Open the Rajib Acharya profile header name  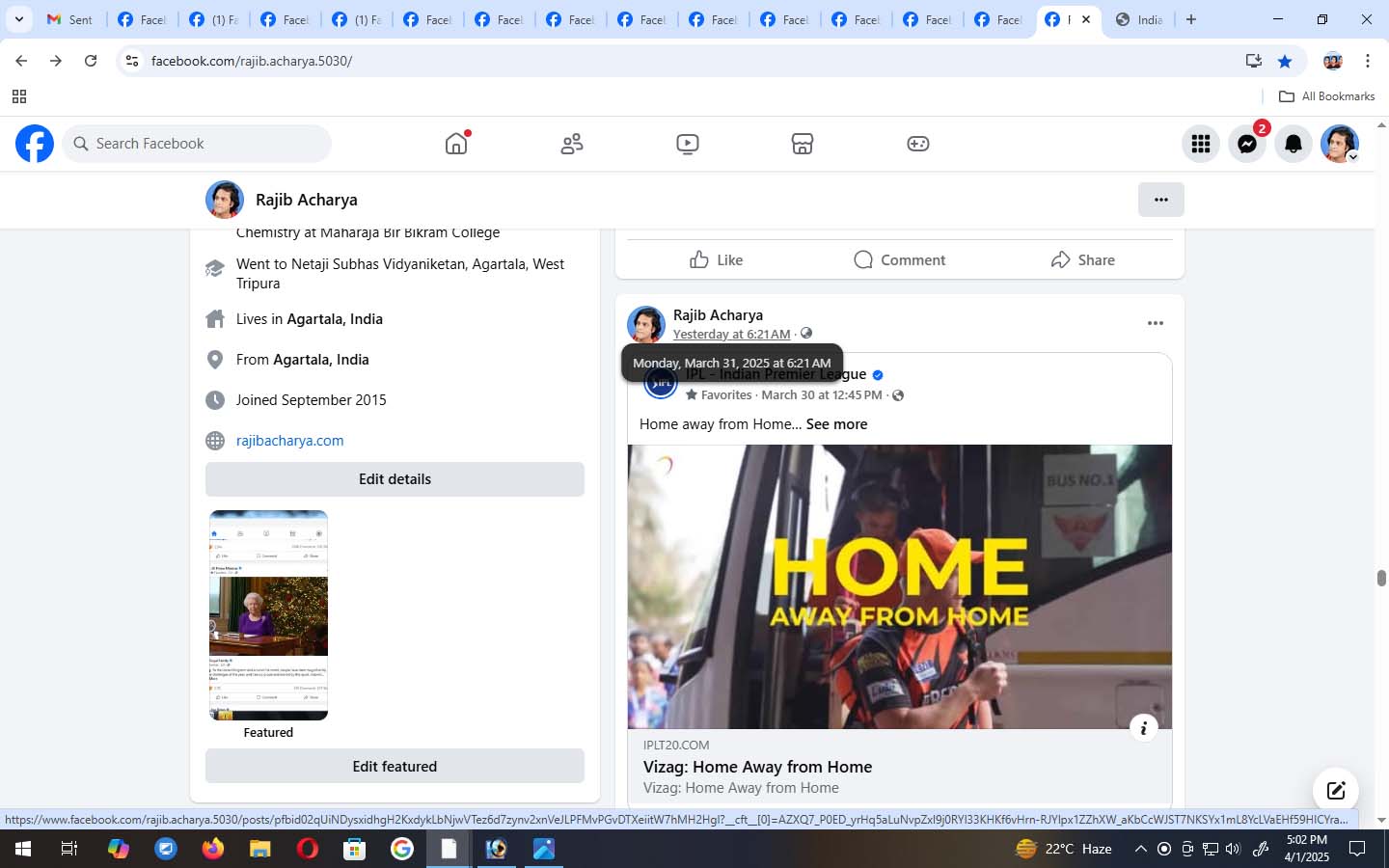[x=306, y=200]
